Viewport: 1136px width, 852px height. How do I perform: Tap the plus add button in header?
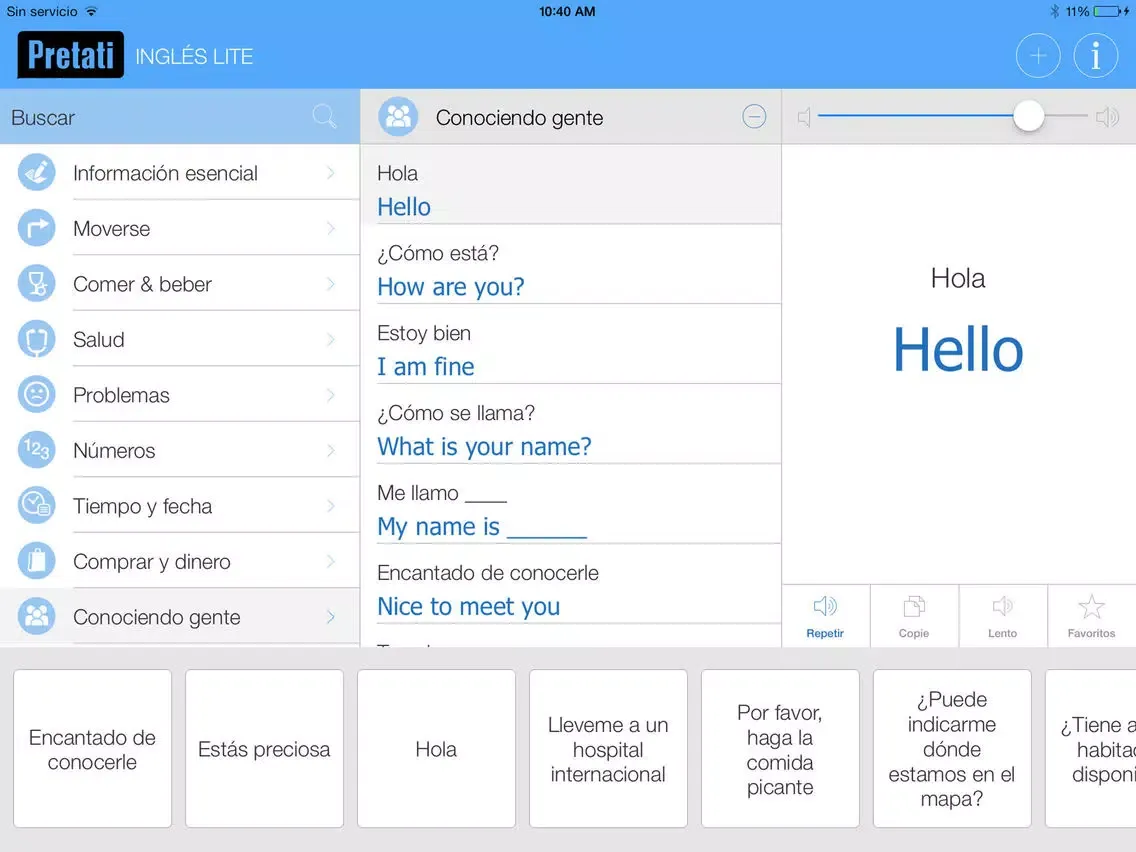click(x=1037, y=56)
